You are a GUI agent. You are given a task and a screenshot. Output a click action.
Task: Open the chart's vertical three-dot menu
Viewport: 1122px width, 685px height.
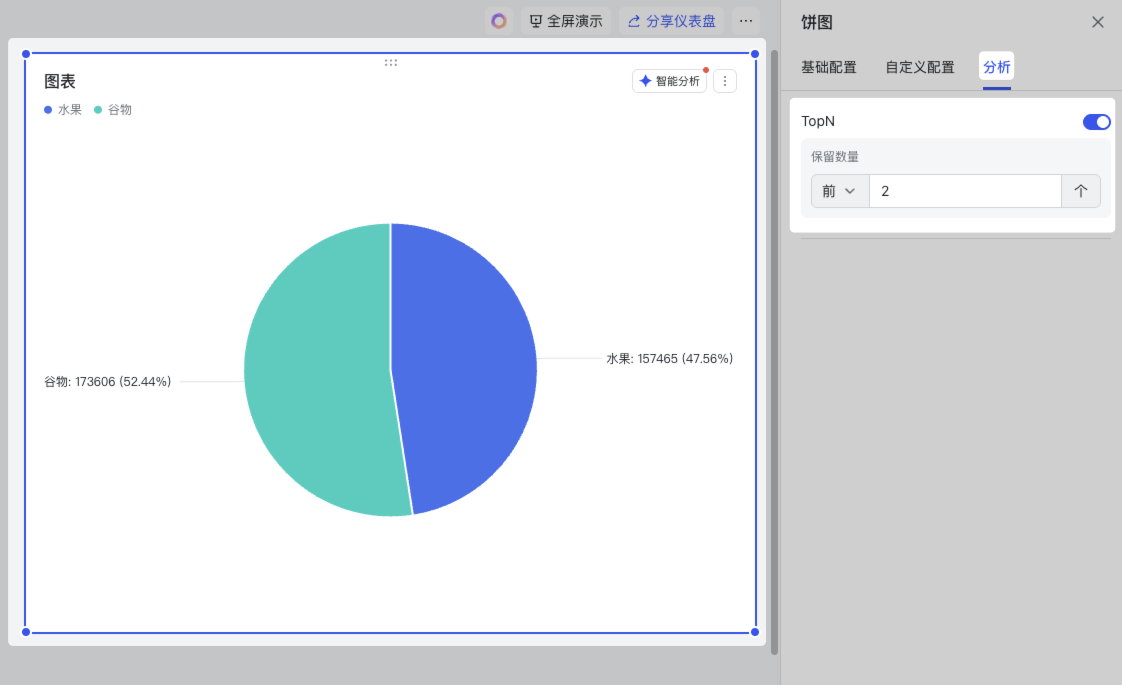[725, 81]
